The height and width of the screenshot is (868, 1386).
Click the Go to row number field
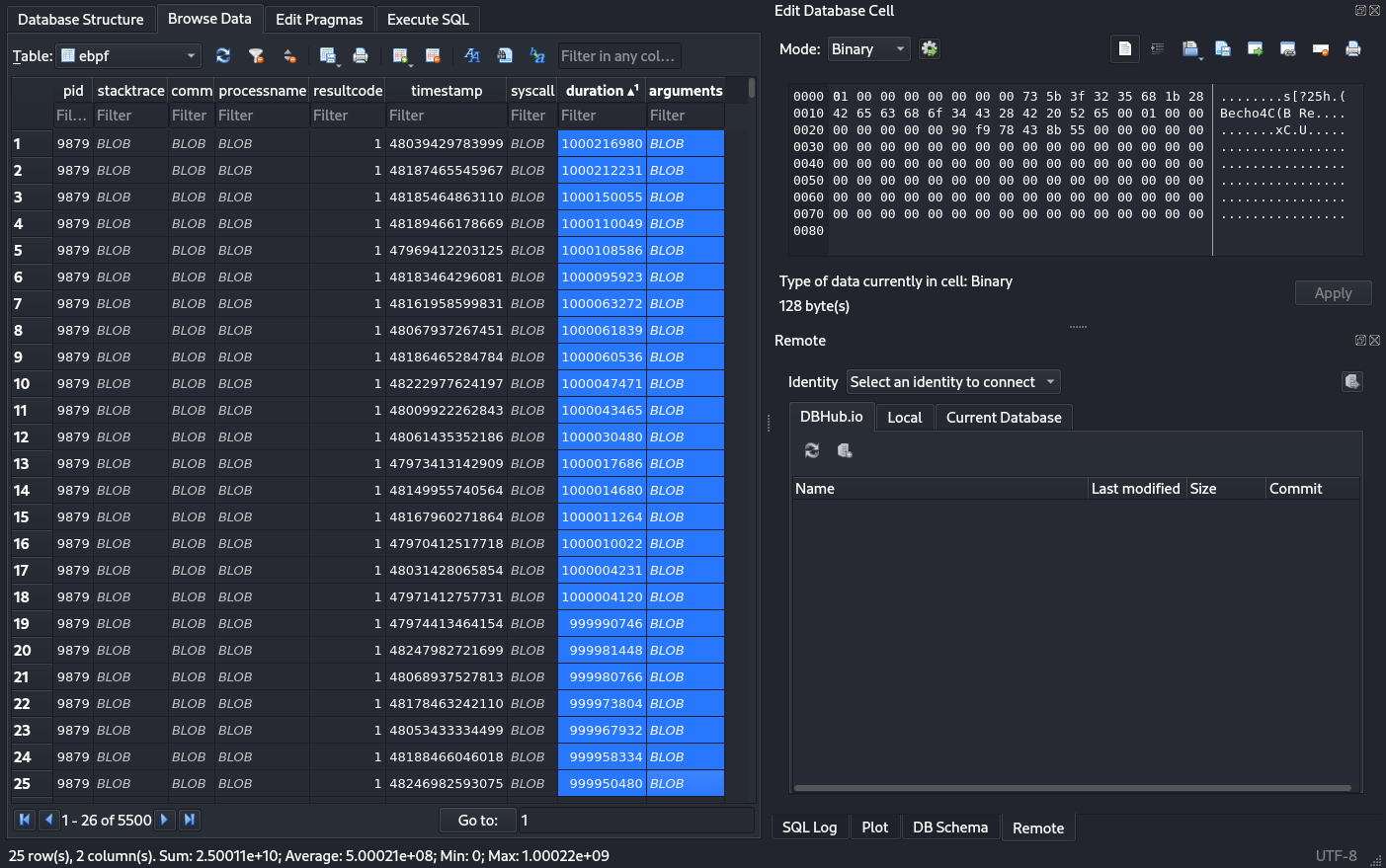(636, 821)
